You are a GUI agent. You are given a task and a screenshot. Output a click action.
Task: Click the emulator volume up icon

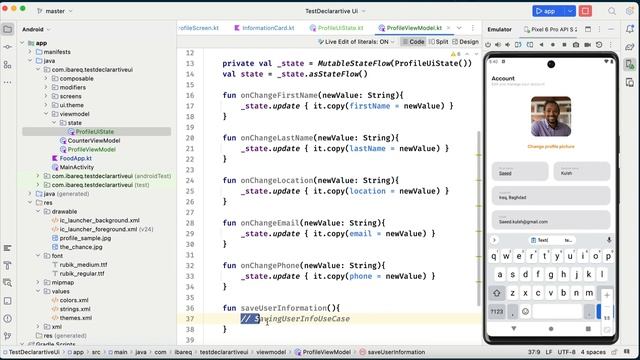coord(498,44)
